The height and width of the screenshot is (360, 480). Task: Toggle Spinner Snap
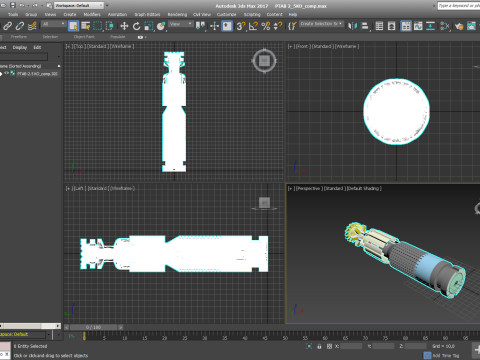coord(278,26)
